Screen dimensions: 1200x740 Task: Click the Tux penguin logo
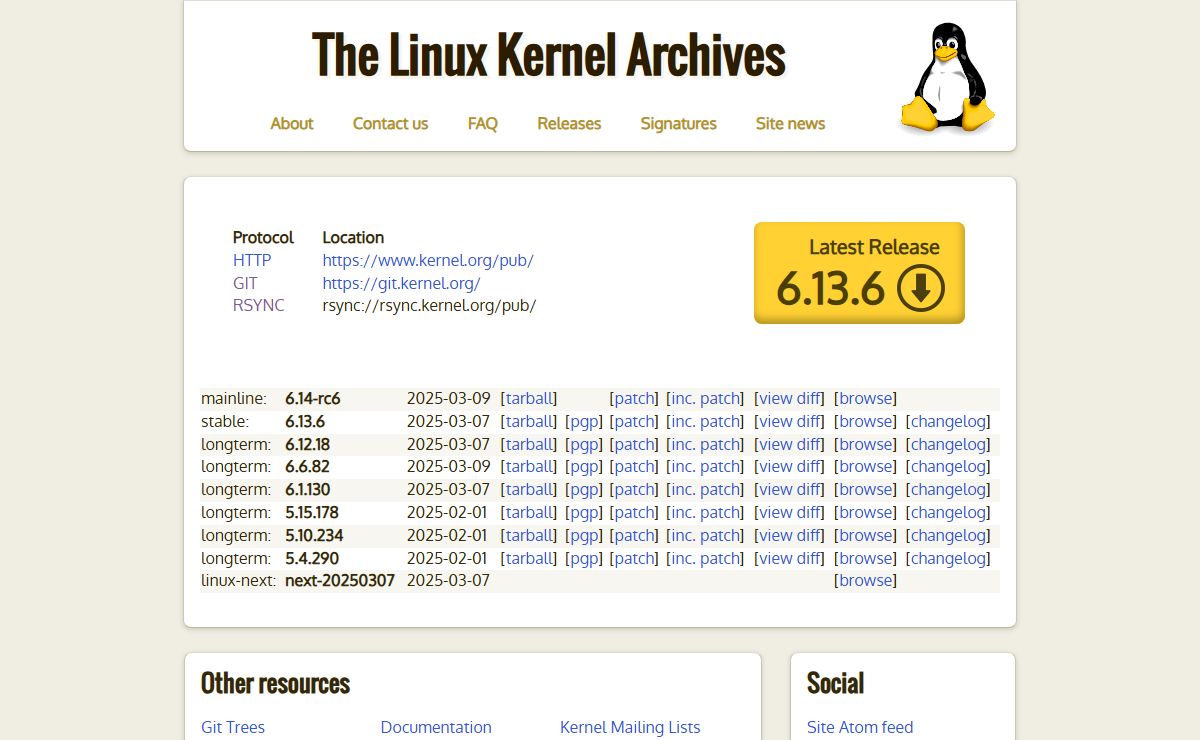click(x=947, y=78)
